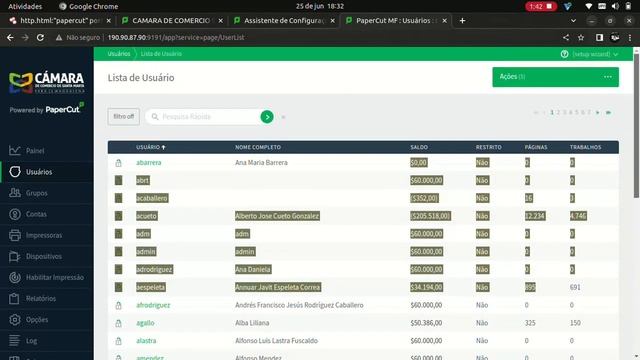Viewport: 640px width, 360px height.
Task: Open Chrome side panel icon
Action: 599,38
